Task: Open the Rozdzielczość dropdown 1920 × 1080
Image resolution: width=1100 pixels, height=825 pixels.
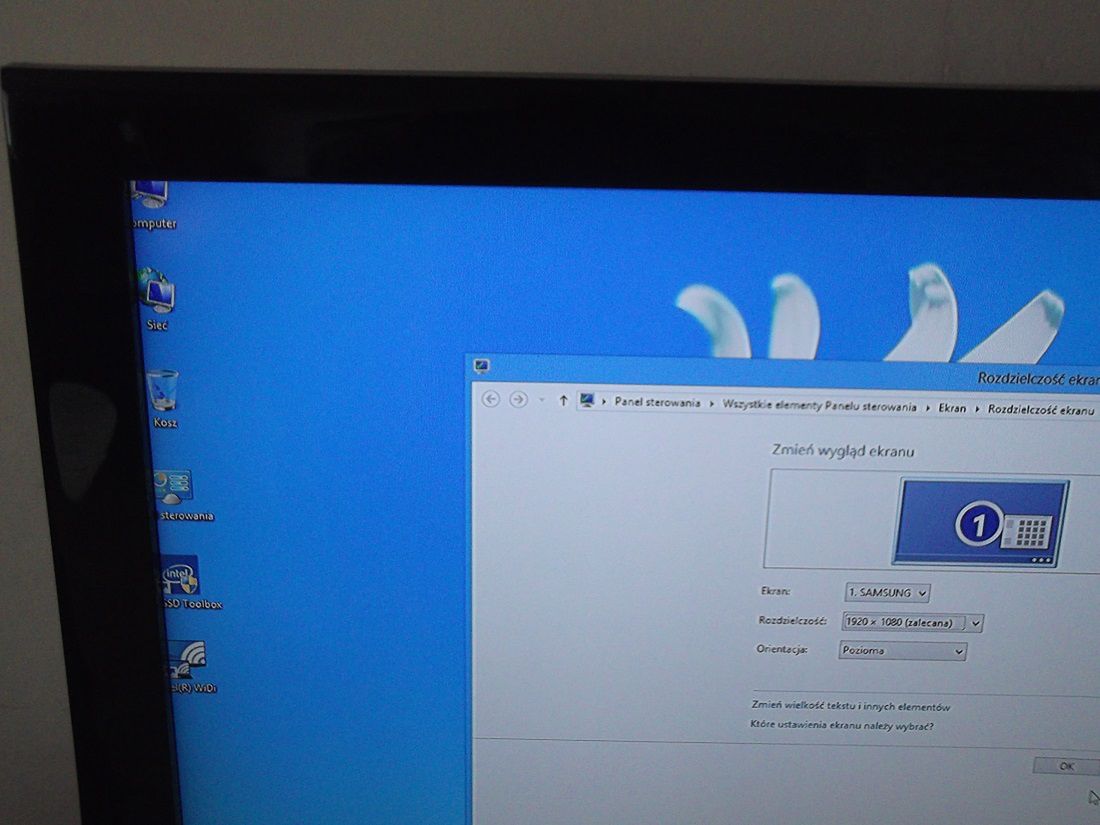Action: pos(912,622)
